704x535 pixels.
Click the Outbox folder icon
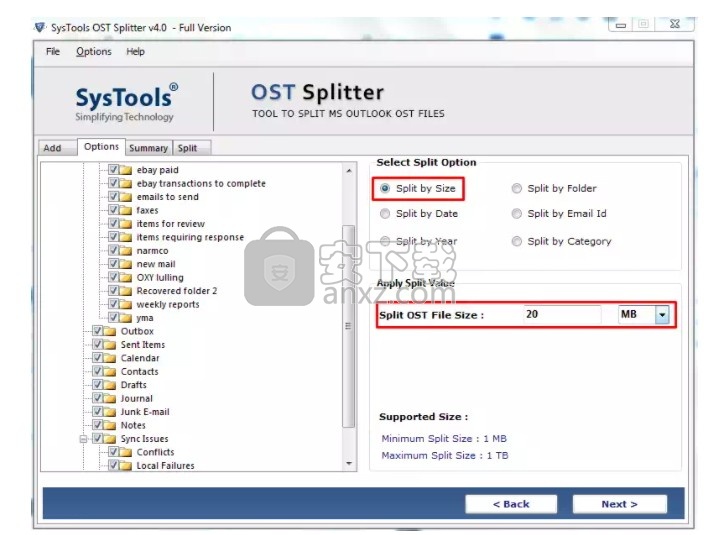coord(110,331)
